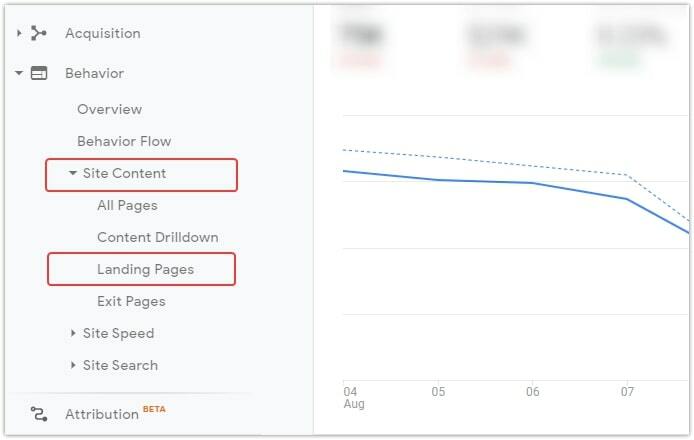The height and width of the screenshot is (440, 694).
Task: Click the Acquisition branching arrows icon
Action: pyautogui.click(x=39, y=33)
